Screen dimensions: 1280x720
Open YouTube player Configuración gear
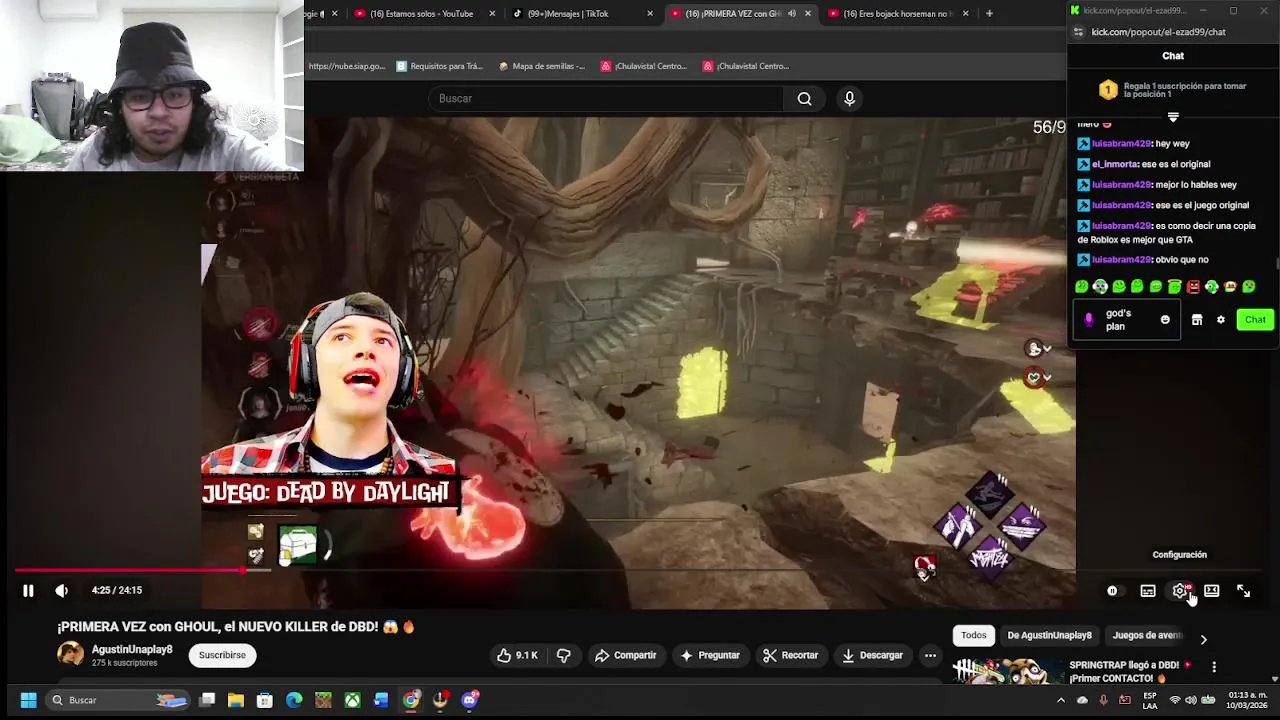point(1180,591)
